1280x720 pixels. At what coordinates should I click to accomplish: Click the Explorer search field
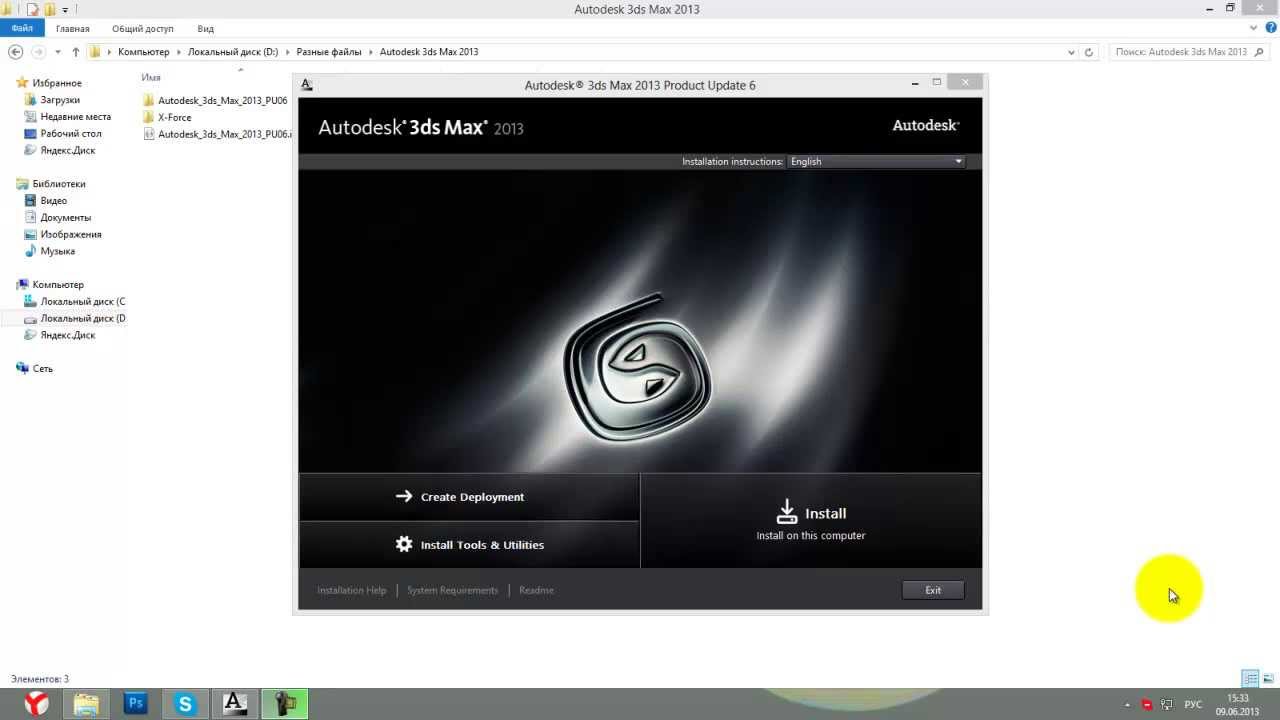[1189, 52]
